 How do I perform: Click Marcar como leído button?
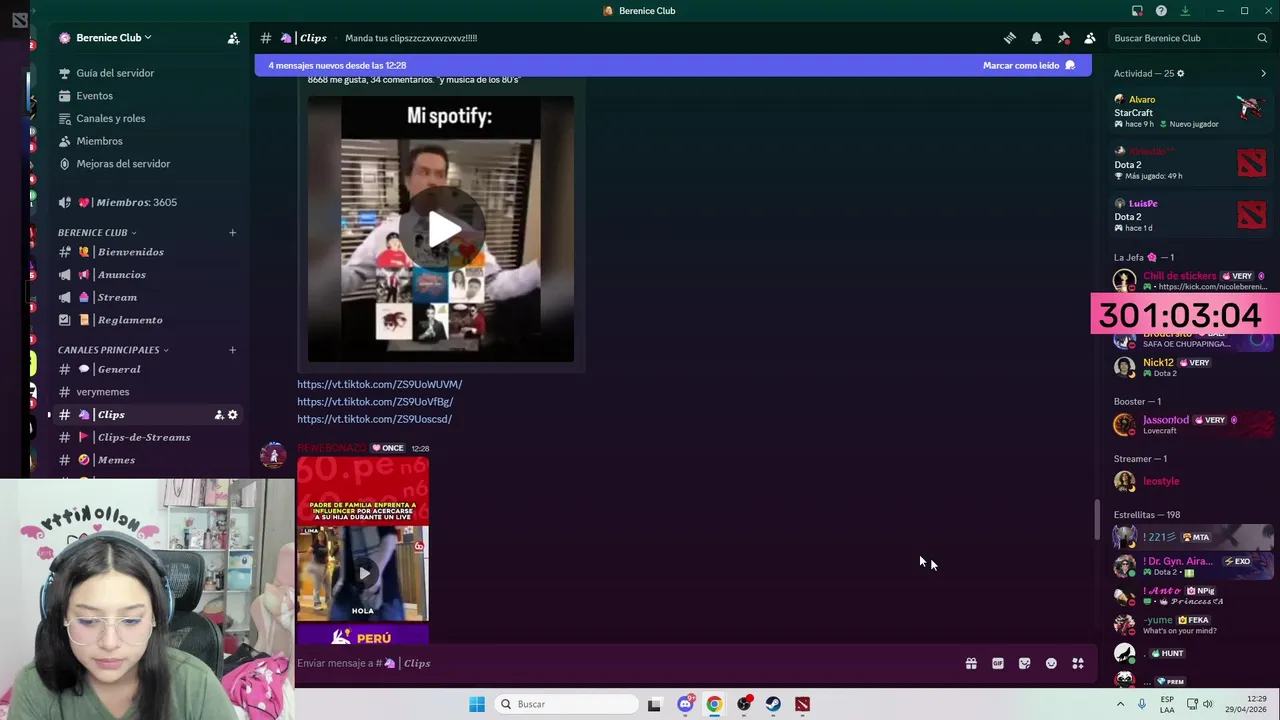(x=1029, y=65)
